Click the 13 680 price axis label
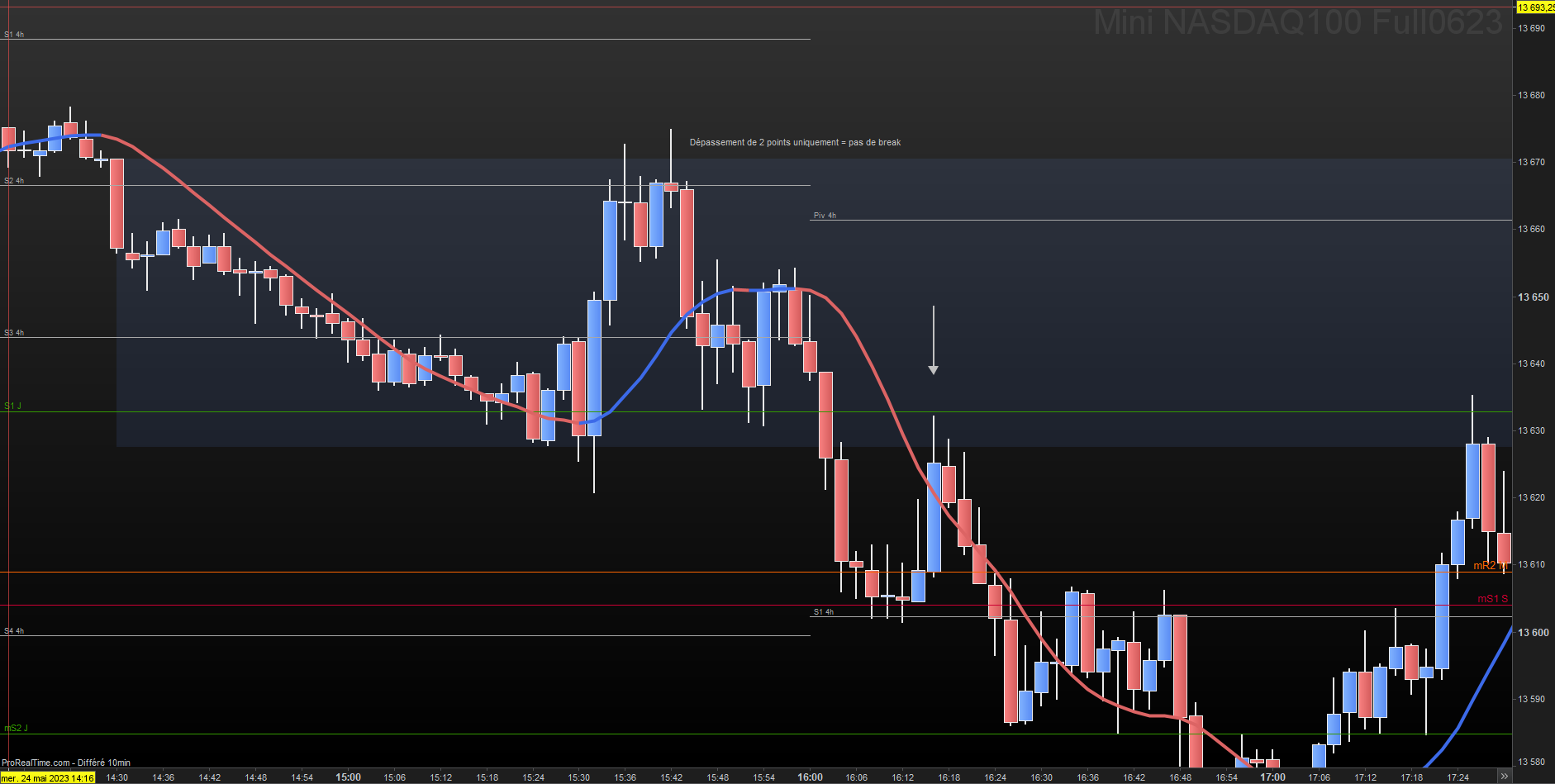 pyautogui.click(x=1531, y=95)
